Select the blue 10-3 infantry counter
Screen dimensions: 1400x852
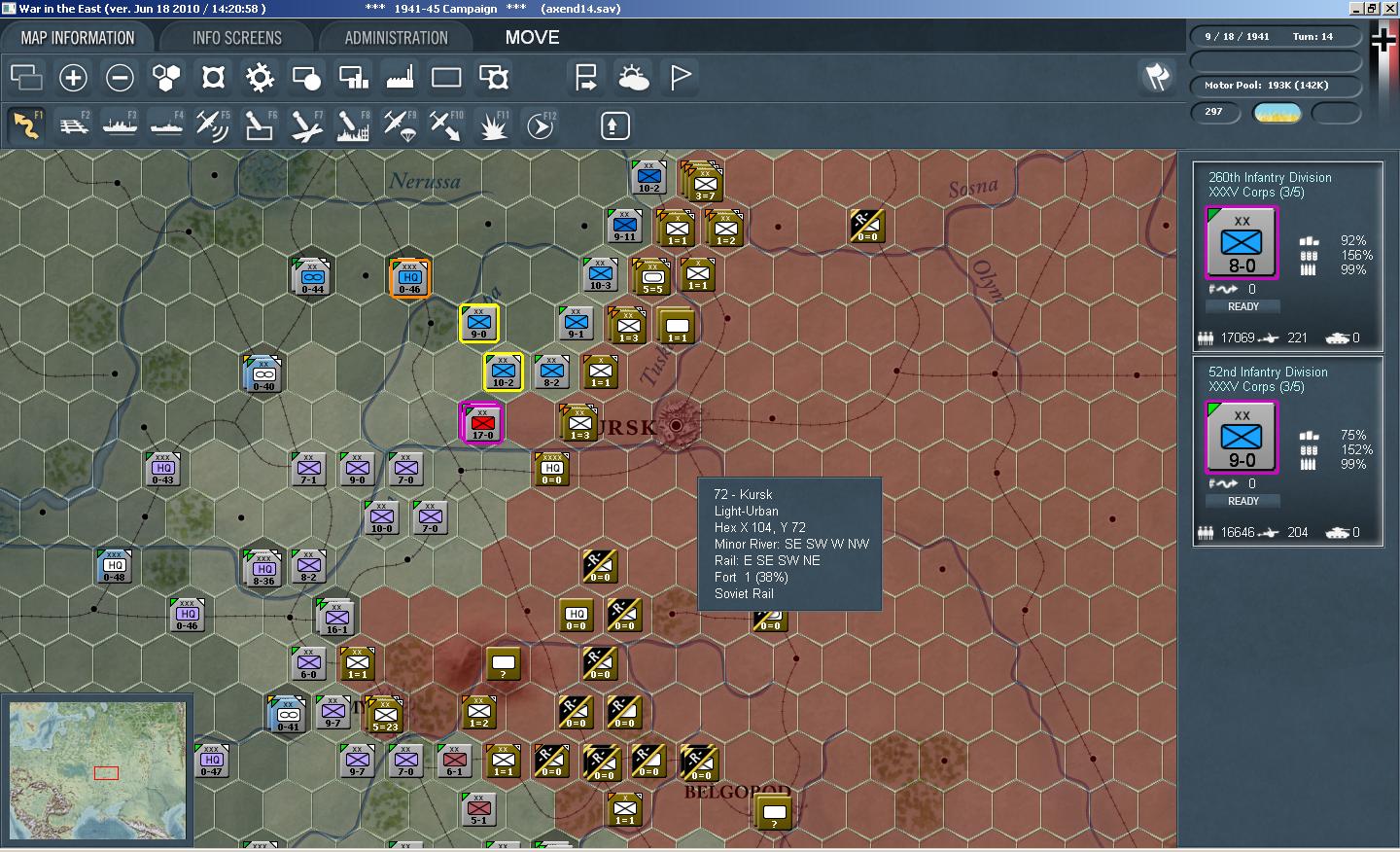click(601, 275)
